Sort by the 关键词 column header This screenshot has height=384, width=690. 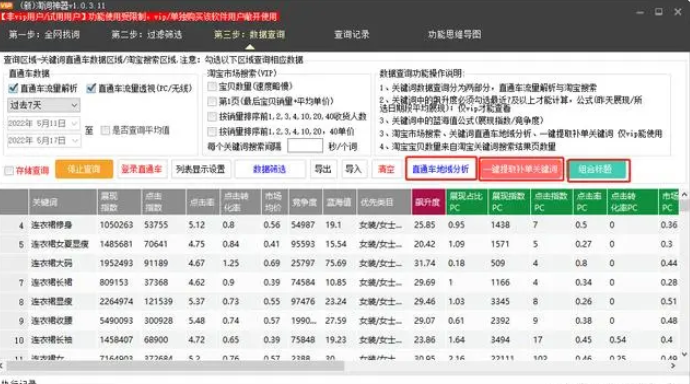[62, 202]
